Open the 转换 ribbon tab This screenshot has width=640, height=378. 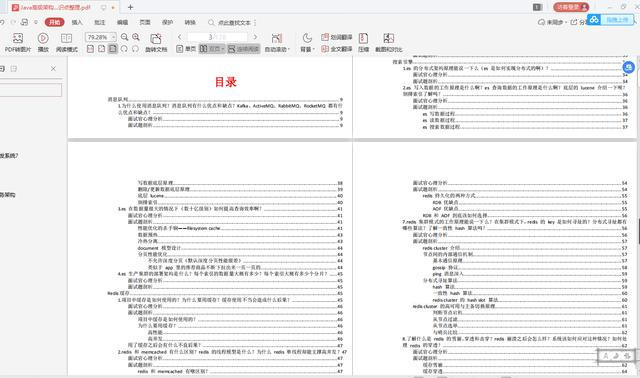[x=190, y=22]
